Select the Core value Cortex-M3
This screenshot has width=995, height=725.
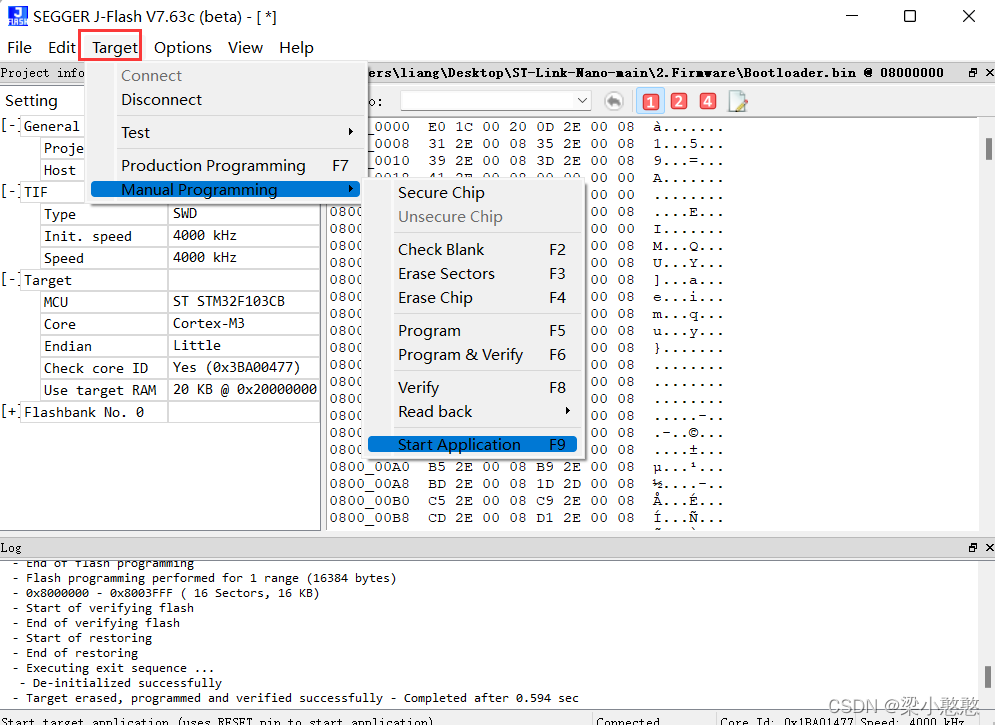[244, 323]
